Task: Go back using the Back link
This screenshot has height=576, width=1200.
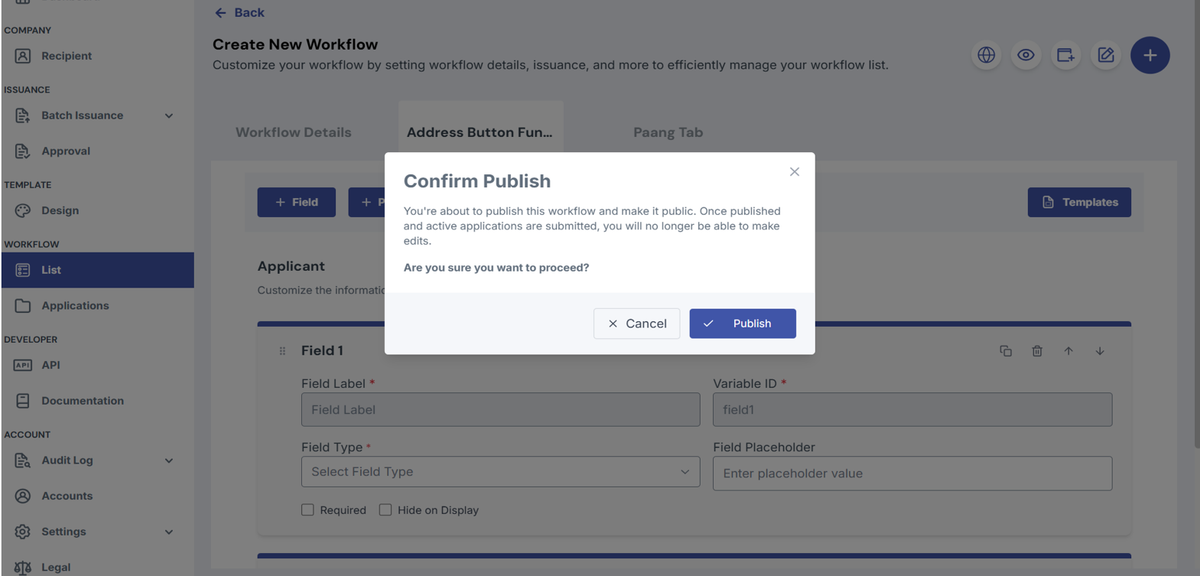Action: [240, 12]
